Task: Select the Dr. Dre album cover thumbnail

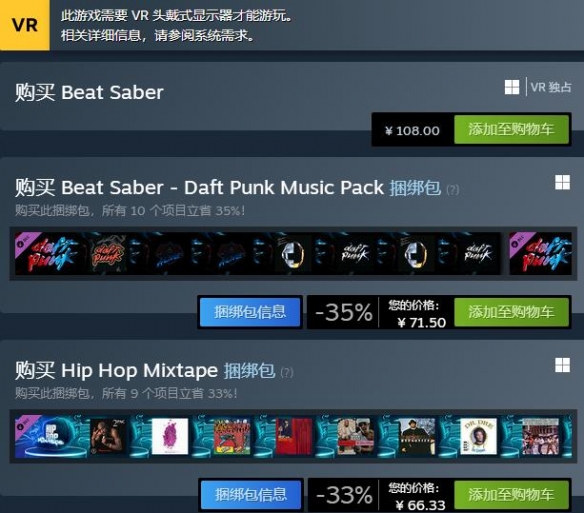Action: (x=478, y=436)
